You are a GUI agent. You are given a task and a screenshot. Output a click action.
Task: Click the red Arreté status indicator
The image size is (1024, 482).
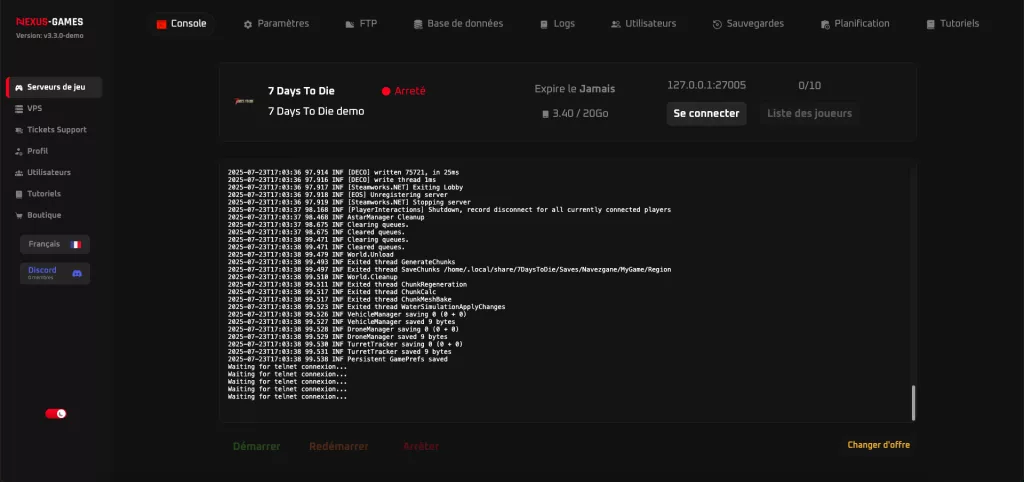(x=404, y=91)
